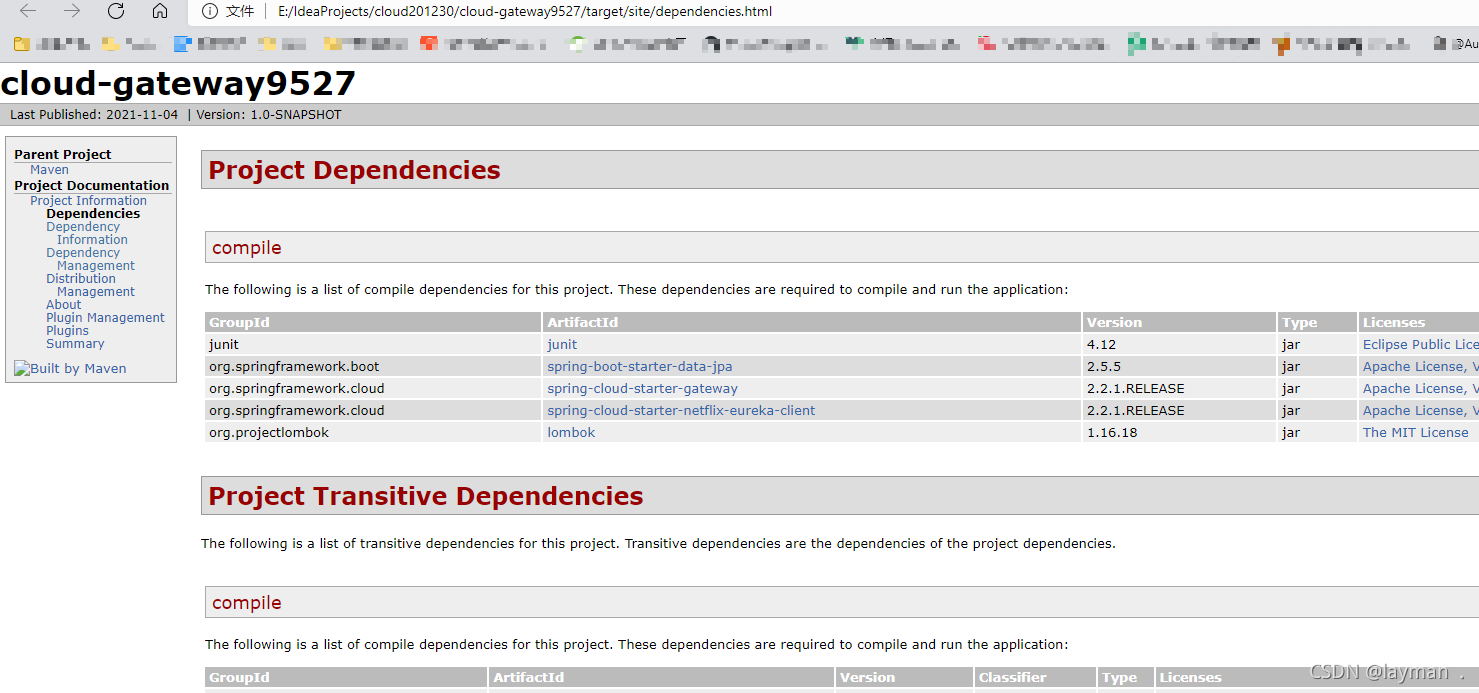The height and width of the screenshot is (693, 1479).
Task: Click the browser forward arrow
Action: click(72, 11)
